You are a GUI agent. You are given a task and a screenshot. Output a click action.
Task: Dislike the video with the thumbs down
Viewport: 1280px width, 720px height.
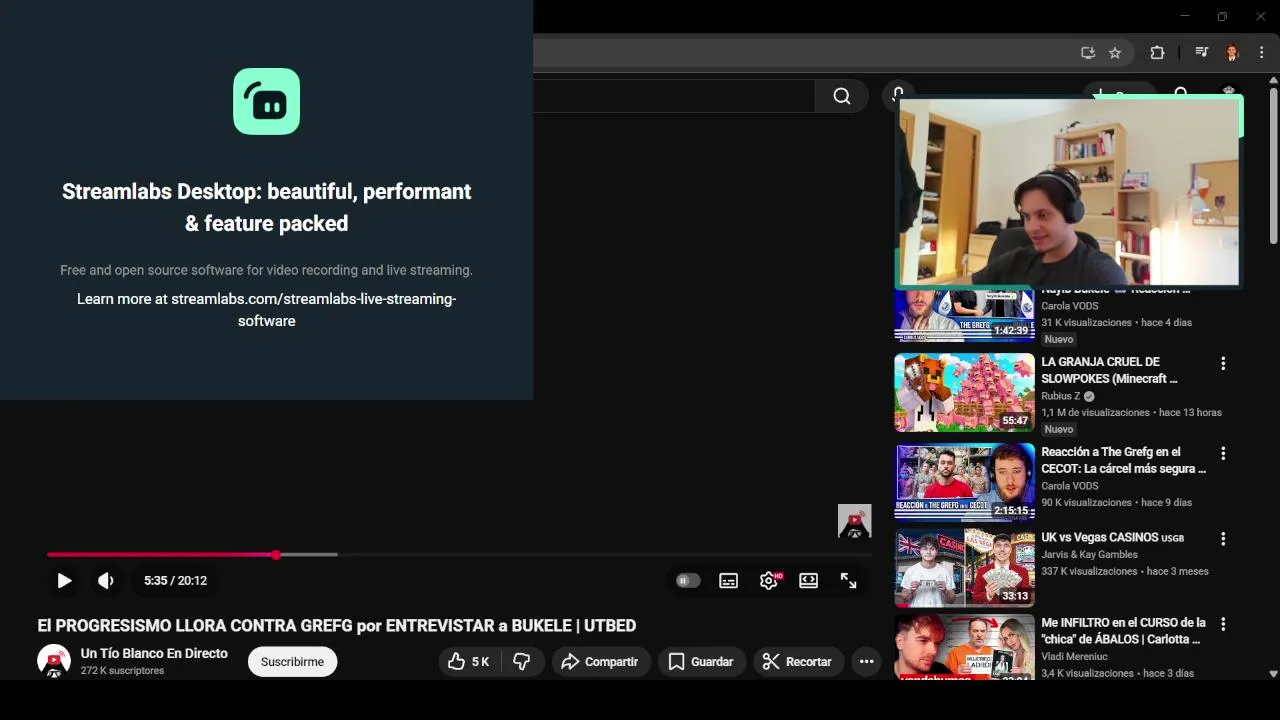[x=522, y=662]
